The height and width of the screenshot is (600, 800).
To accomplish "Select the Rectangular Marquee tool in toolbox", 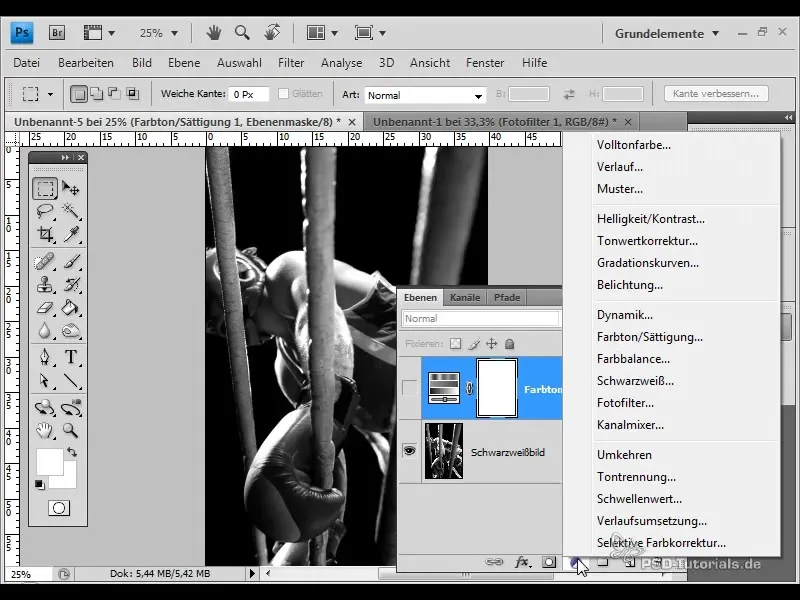I will 45,188.
